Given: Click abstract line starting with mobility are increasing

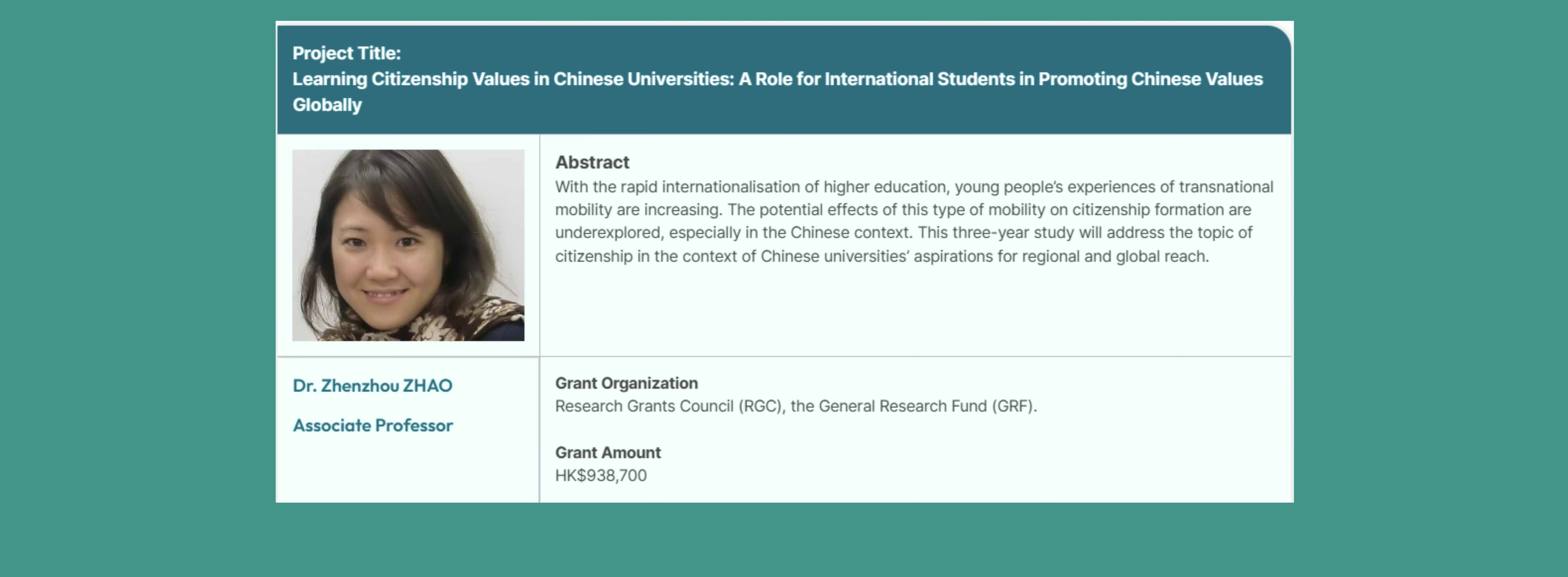Looking at the screenshot, I should [903, 210].
